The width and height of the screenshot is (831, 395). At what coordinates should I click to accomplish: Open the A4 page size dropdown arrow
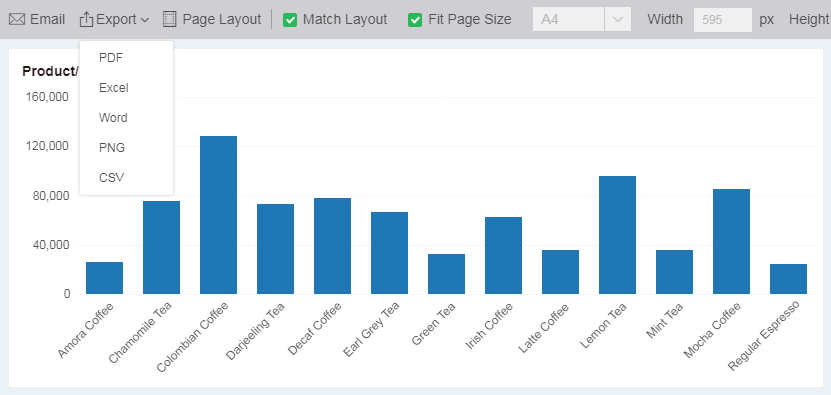617,20
